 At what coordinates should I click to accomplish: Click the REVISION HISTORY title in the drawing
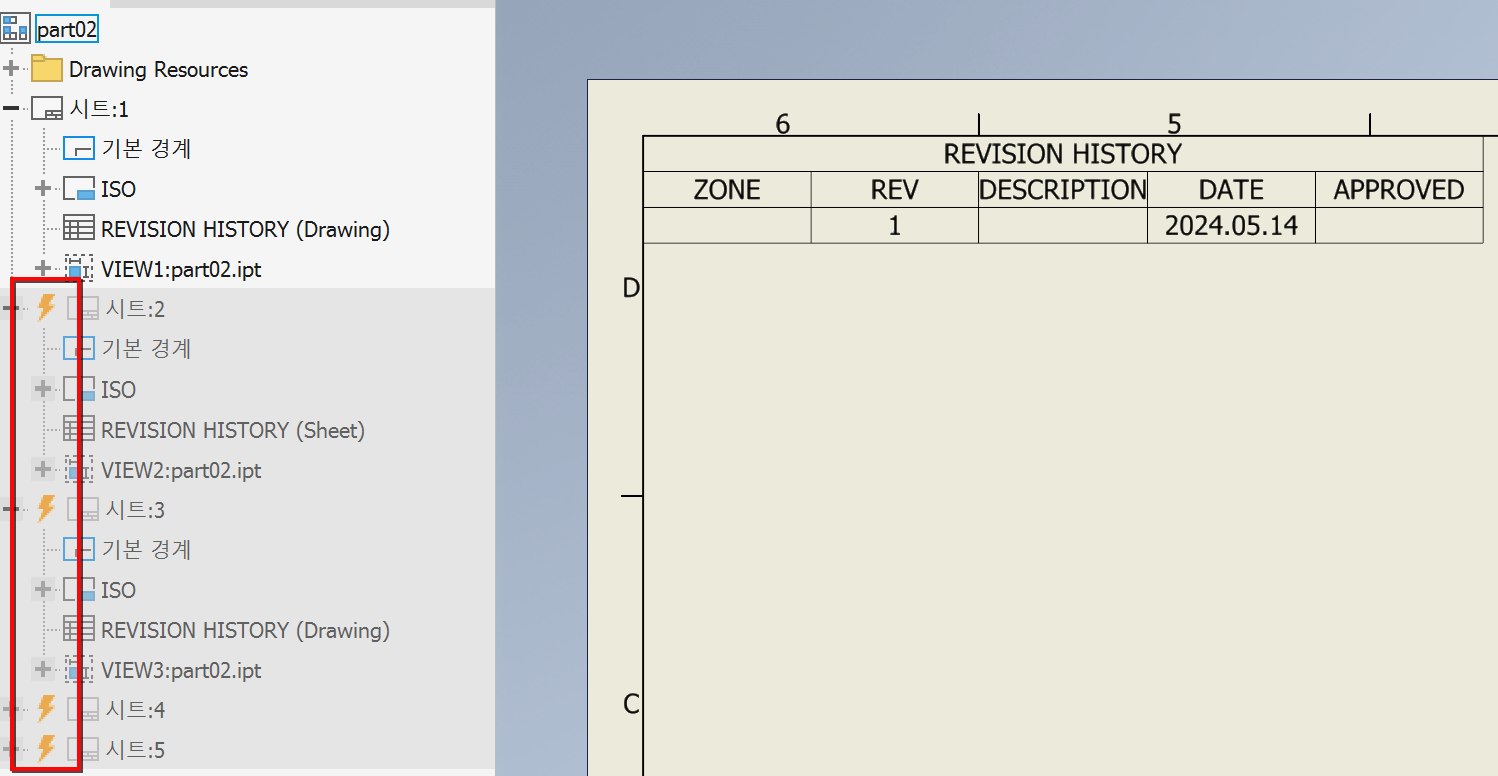click(1063, 154)
